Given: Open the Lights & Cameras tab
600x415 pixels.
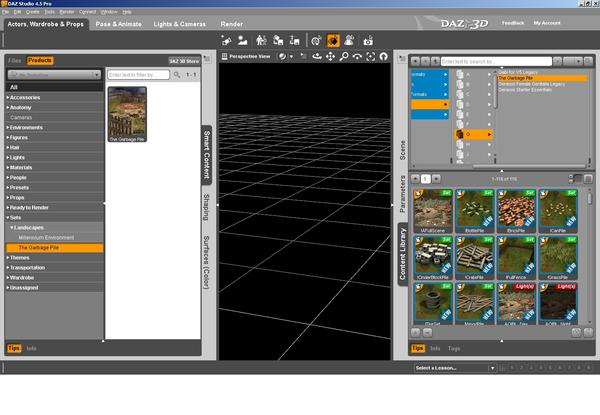Looking at the screenshot, I should [179, 24].
